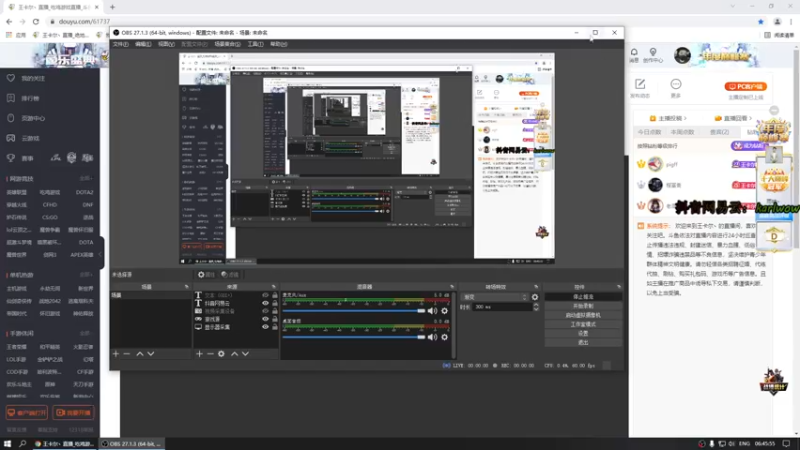Screen dimensions: 800x450
Task: Open the scene transition type dropdown
Action: click(x=494, y=297)
